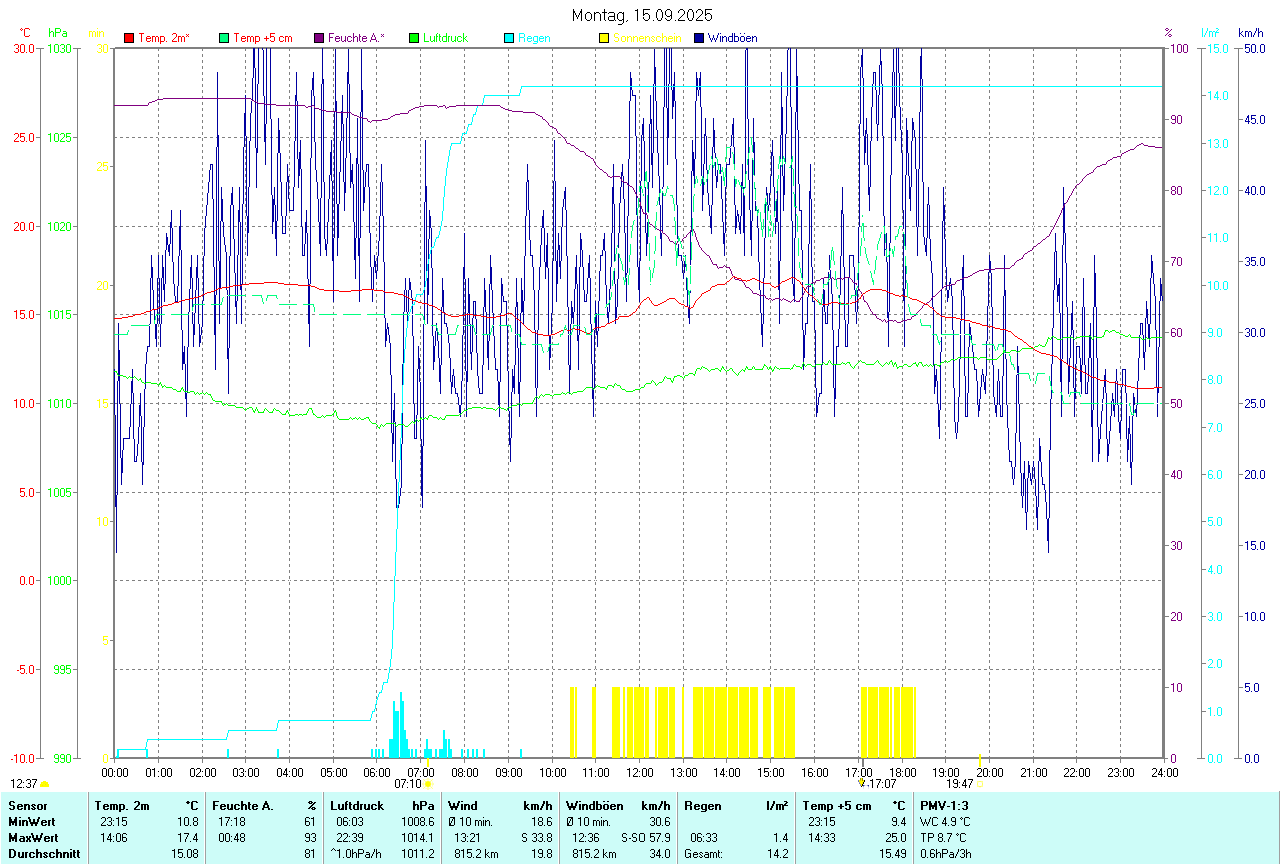The height and width of the screenshot is (864, 1280).
Task: Click the PMV-1:3 column header
Action: point(944,805)
